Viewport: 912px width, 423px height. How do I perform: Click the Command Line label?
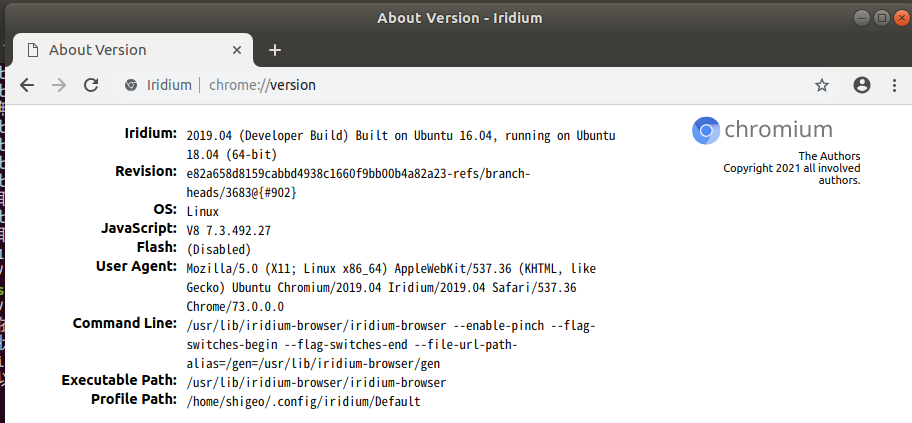pos(124,323)
